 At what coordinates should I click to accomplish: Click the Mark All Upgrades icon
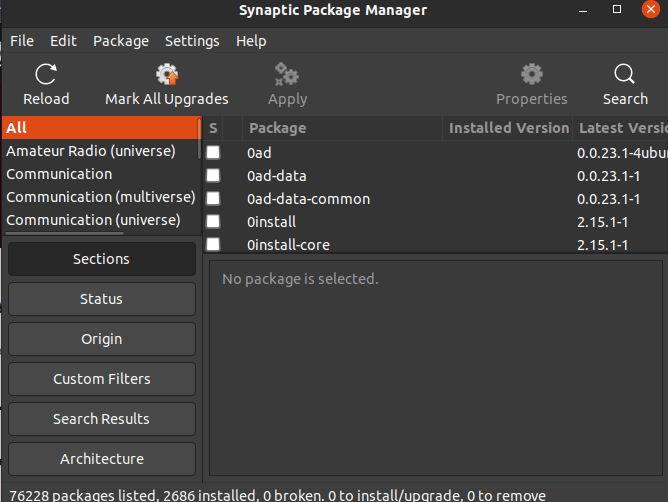[x=167, y=75]
